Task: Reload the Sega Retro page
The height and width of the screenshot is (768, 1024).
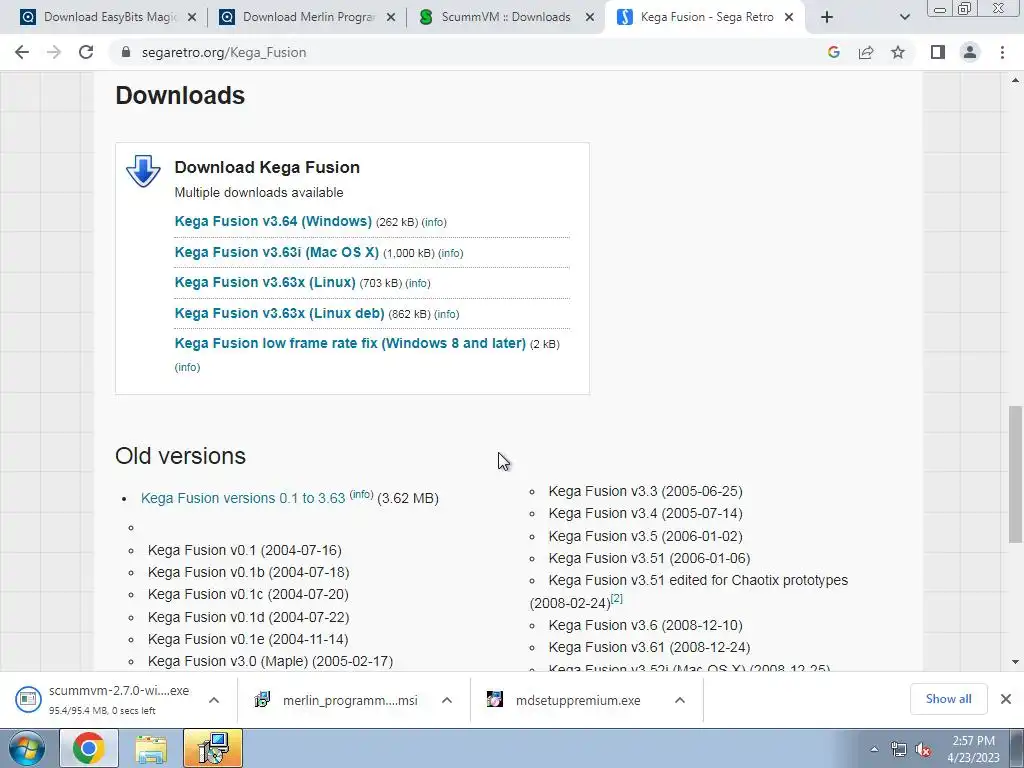Action: [x=86, y=52]
